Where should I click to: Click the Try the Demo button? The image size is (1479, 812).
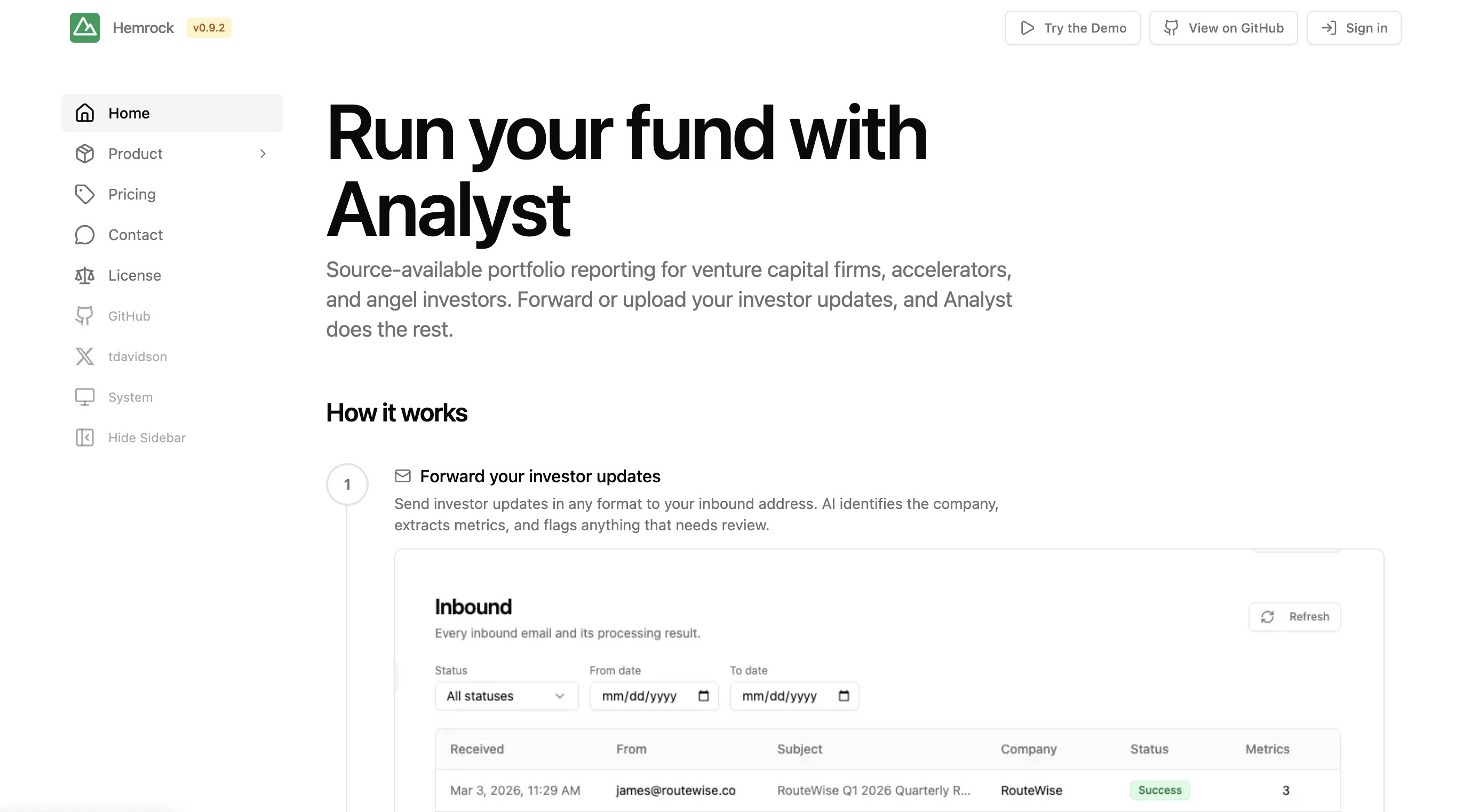[1072, 28]
